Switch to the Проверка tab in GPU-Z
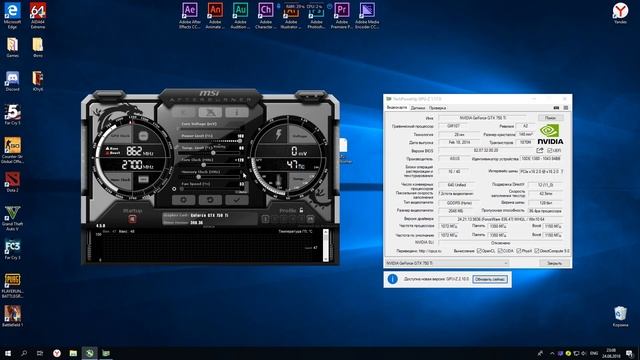 [437, 108]
